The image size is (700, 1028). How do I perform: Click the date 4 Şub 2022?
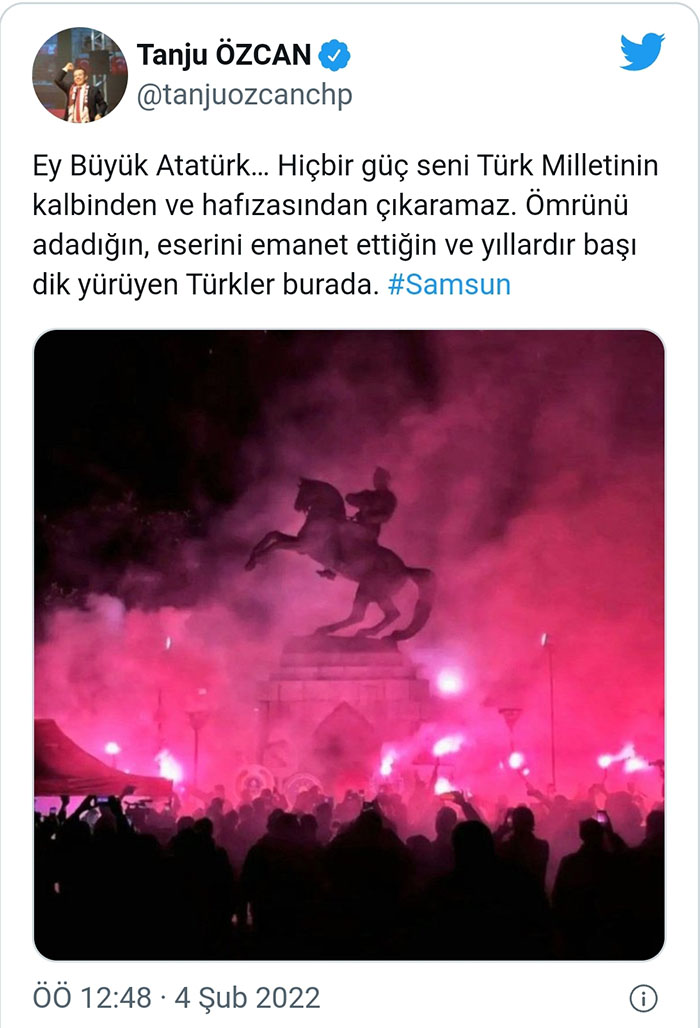click(247, 998)
